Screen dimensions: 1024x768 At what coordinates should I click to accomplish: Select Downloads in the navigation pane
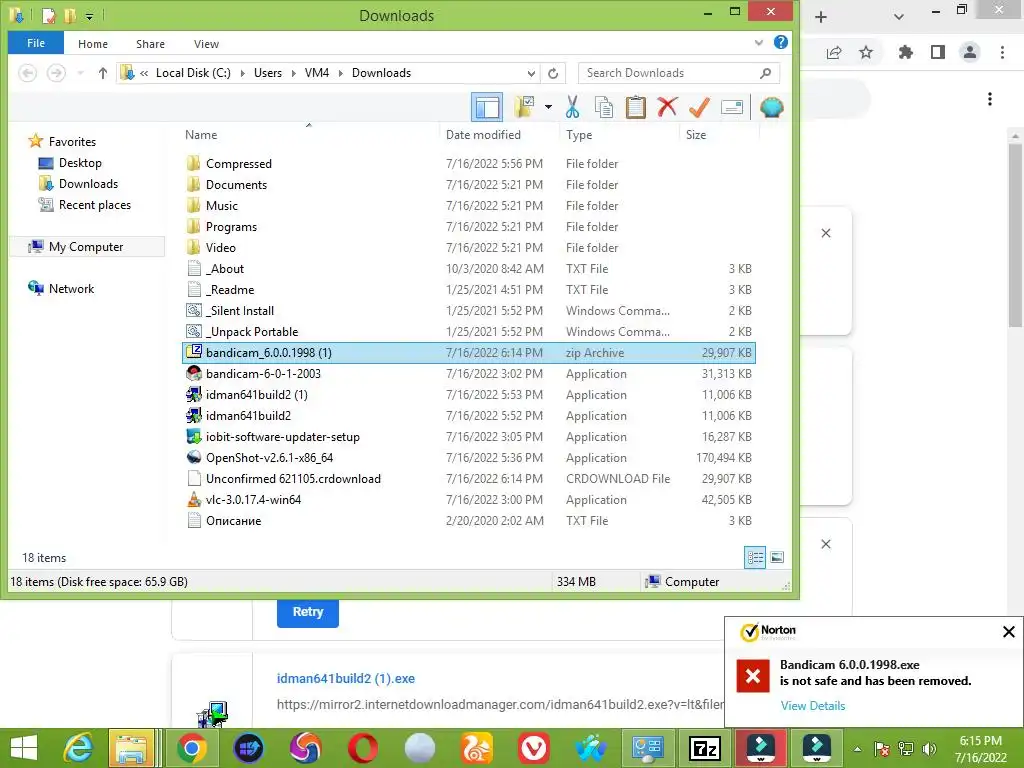point(88,184)
